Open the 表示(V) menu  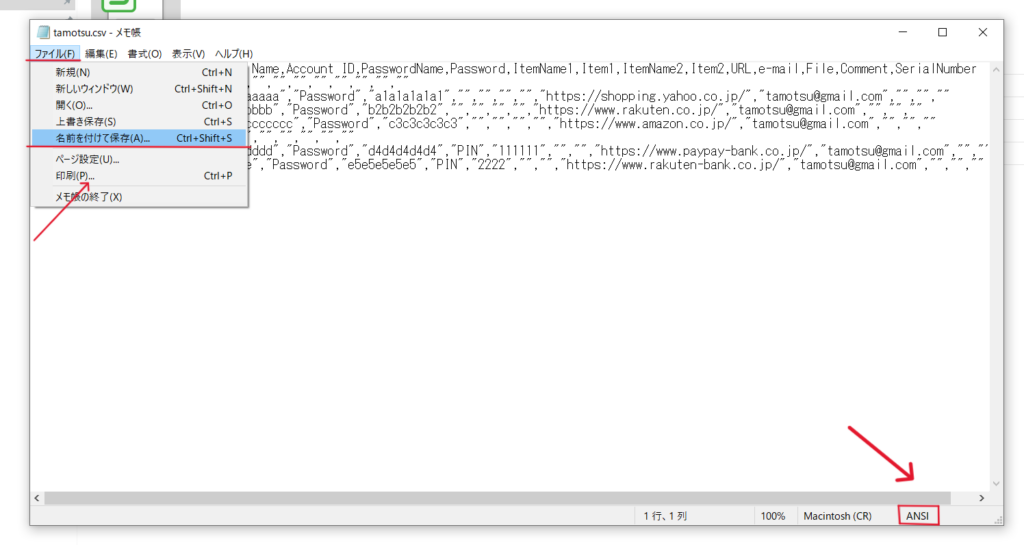(188, 53)
